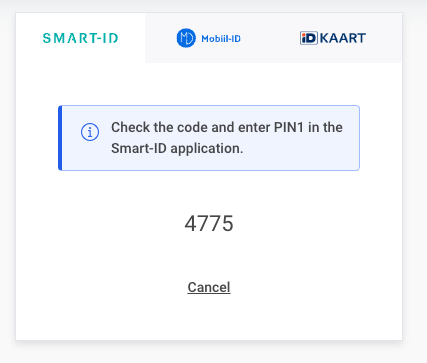Click the letter S in the SMART-ID logo
This screenshot has height=363, width=427.
47,38
